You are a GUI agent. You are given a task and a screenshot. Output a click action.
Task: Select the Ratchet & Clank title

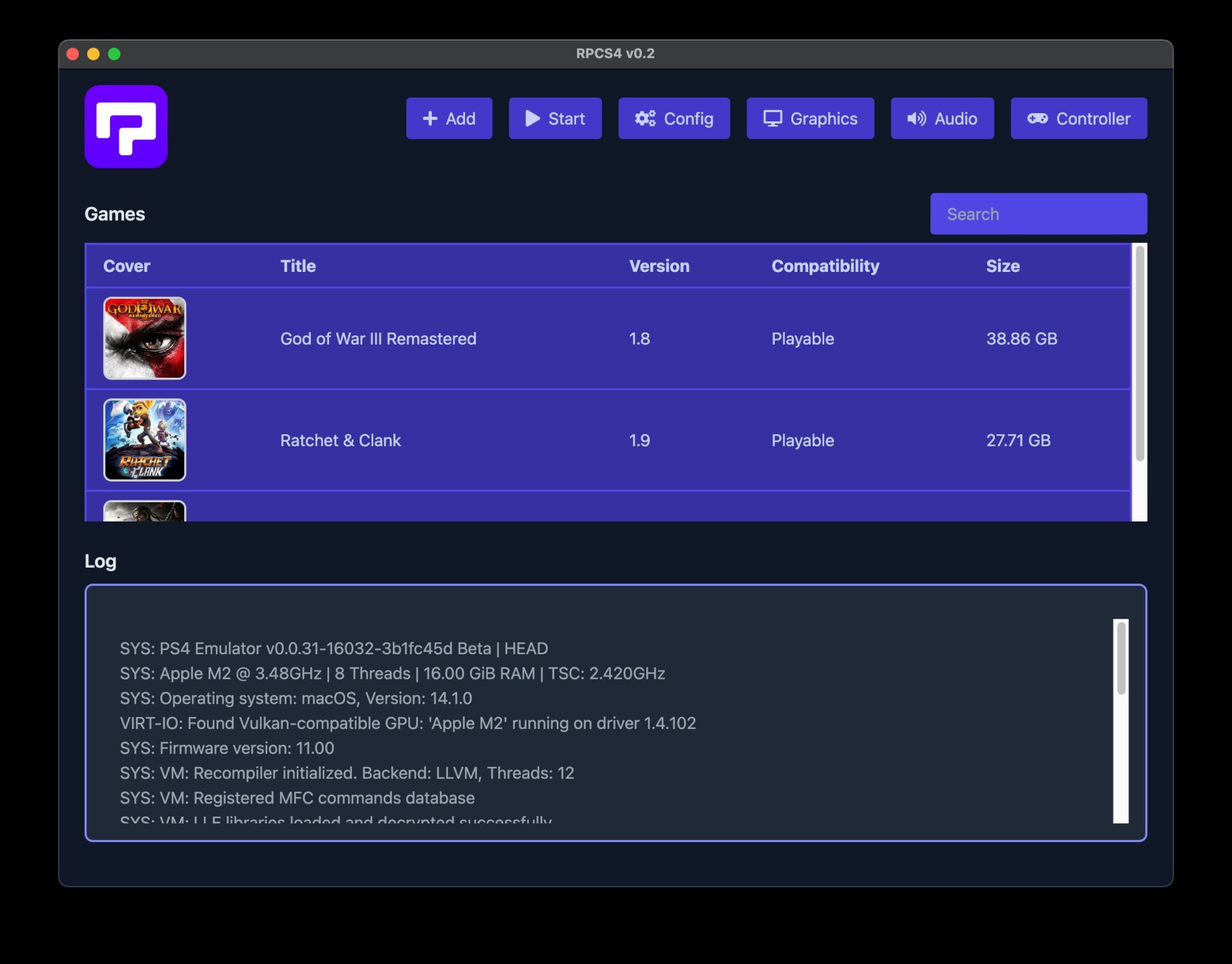[340, 440]
